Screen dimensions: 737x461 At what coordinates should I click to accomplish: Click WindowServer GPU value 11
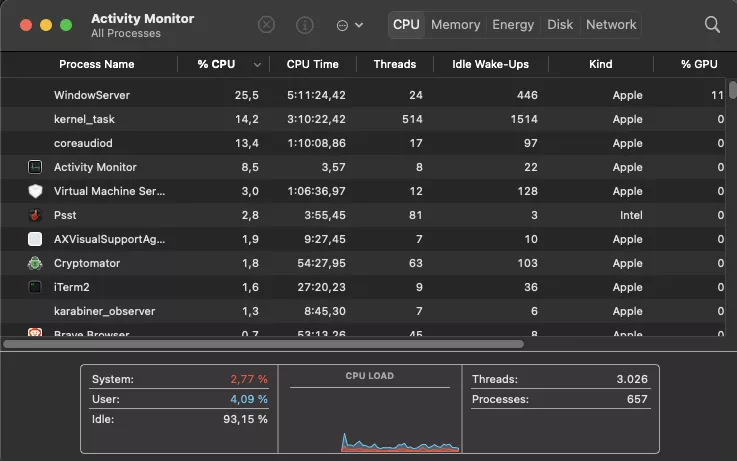(x=717, y=95)
